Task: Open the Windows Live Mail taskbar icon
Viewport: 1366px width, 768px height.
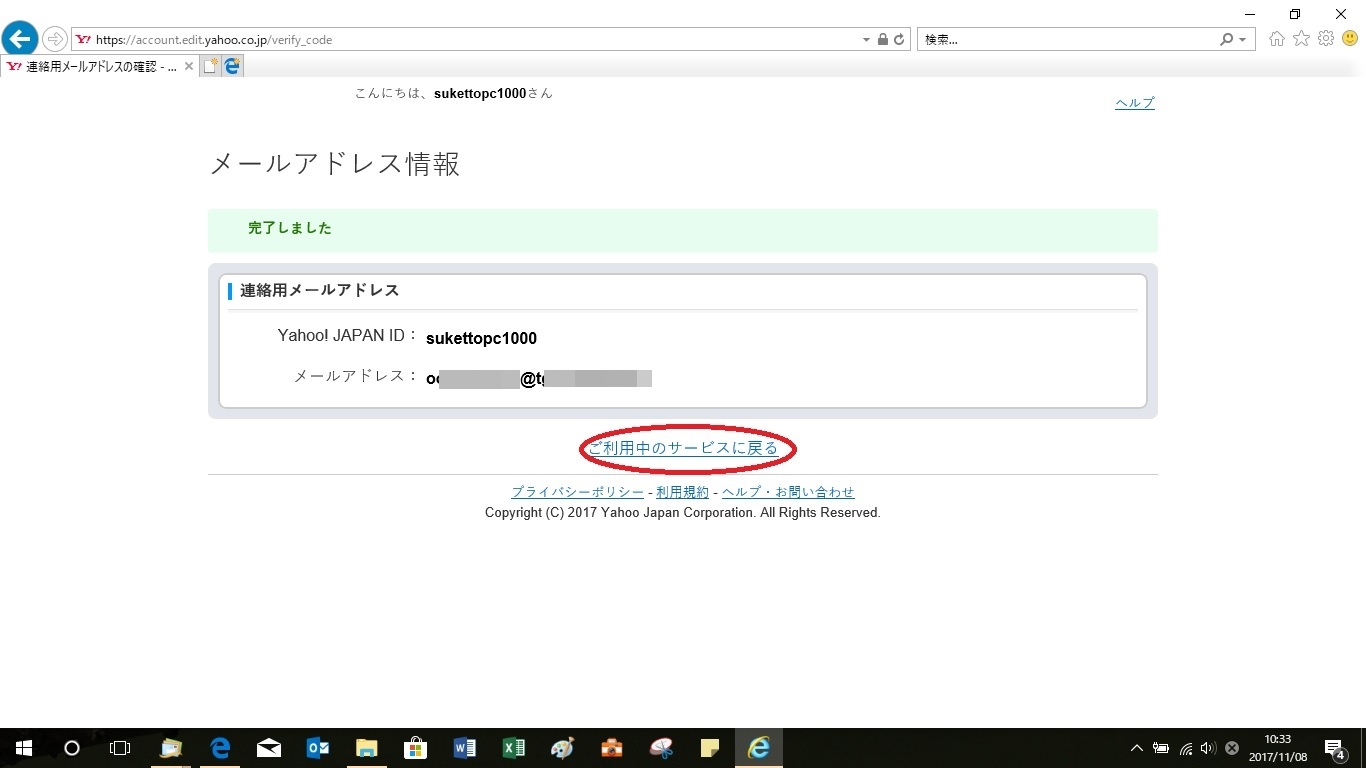Action: pyautogui.click(x=172, y=748)
